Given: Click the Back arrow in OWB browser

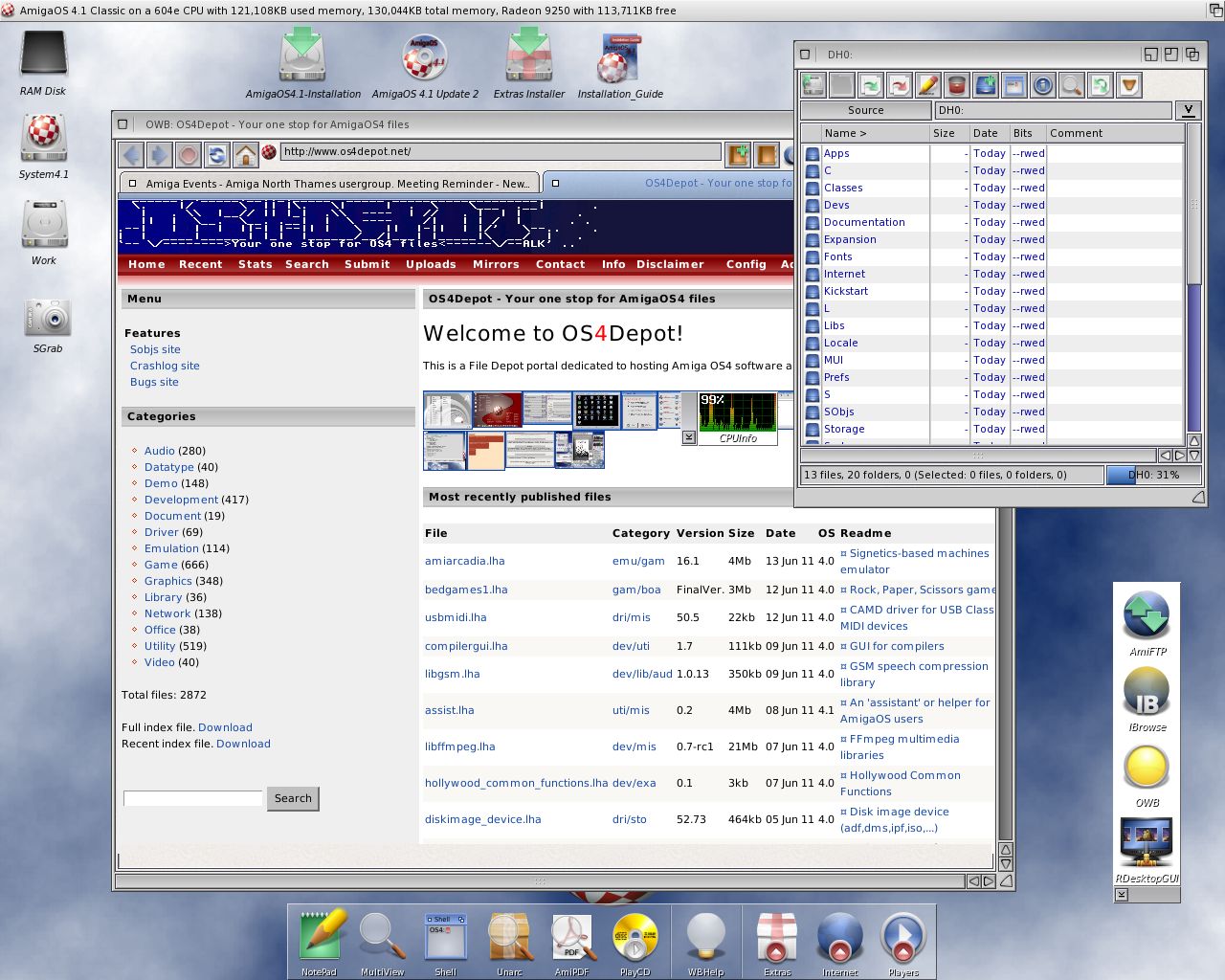Looking at the screenshot, I should 132,154.
